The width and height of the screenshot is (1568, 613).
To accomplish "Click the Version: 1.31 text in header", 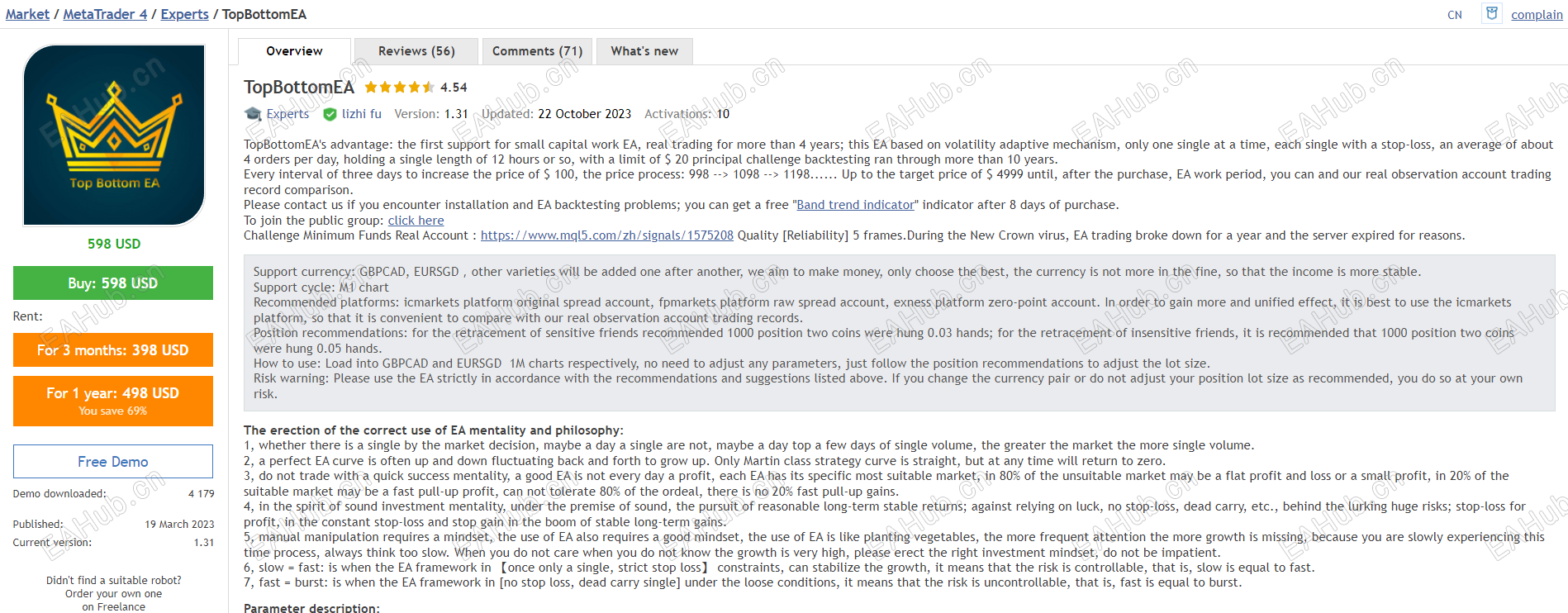I will click(x=431, y=114).
